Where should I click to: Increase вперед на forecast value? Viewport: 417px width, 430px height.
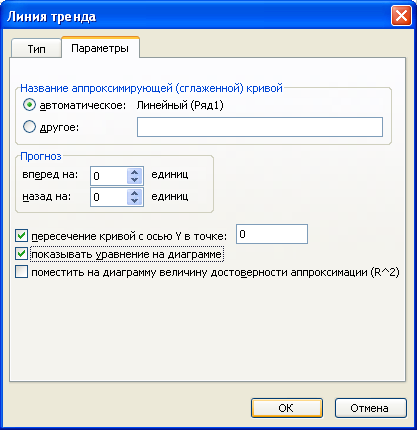[134, 172]
